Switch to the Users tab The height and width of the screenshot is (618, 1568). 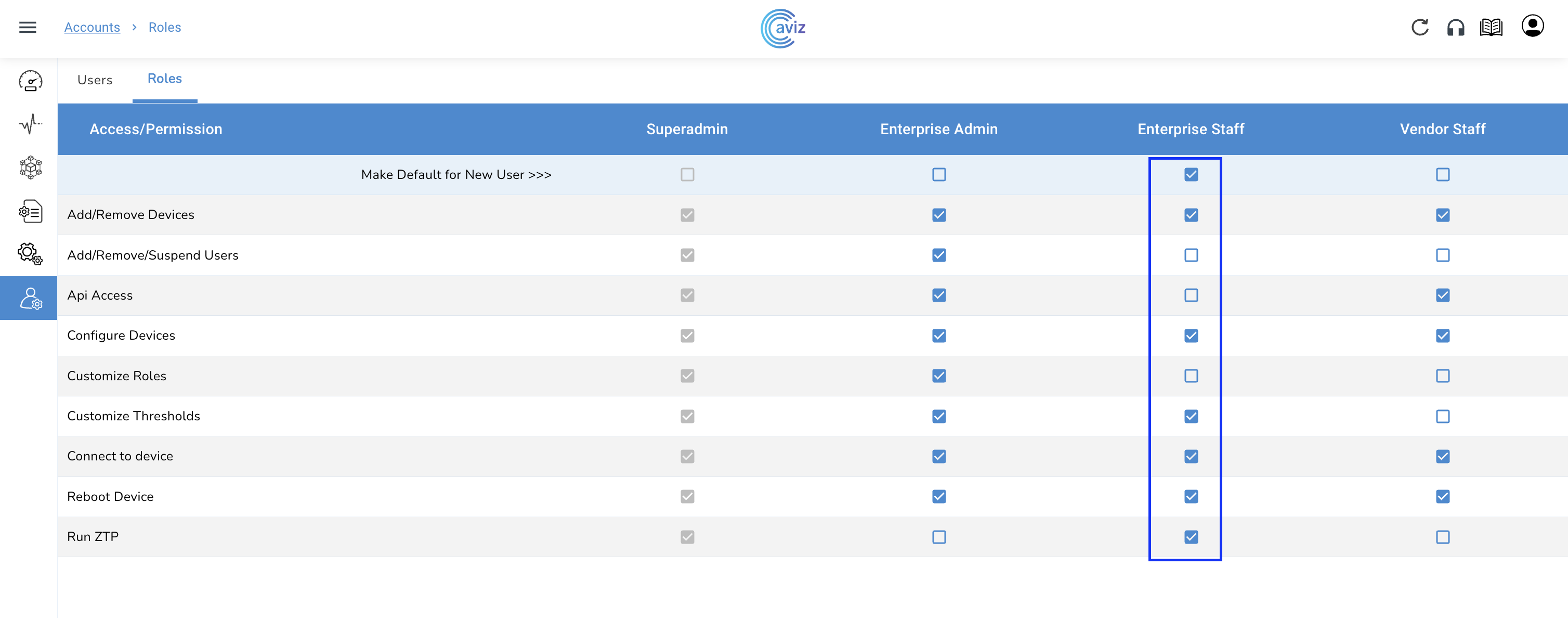(95, 80)
